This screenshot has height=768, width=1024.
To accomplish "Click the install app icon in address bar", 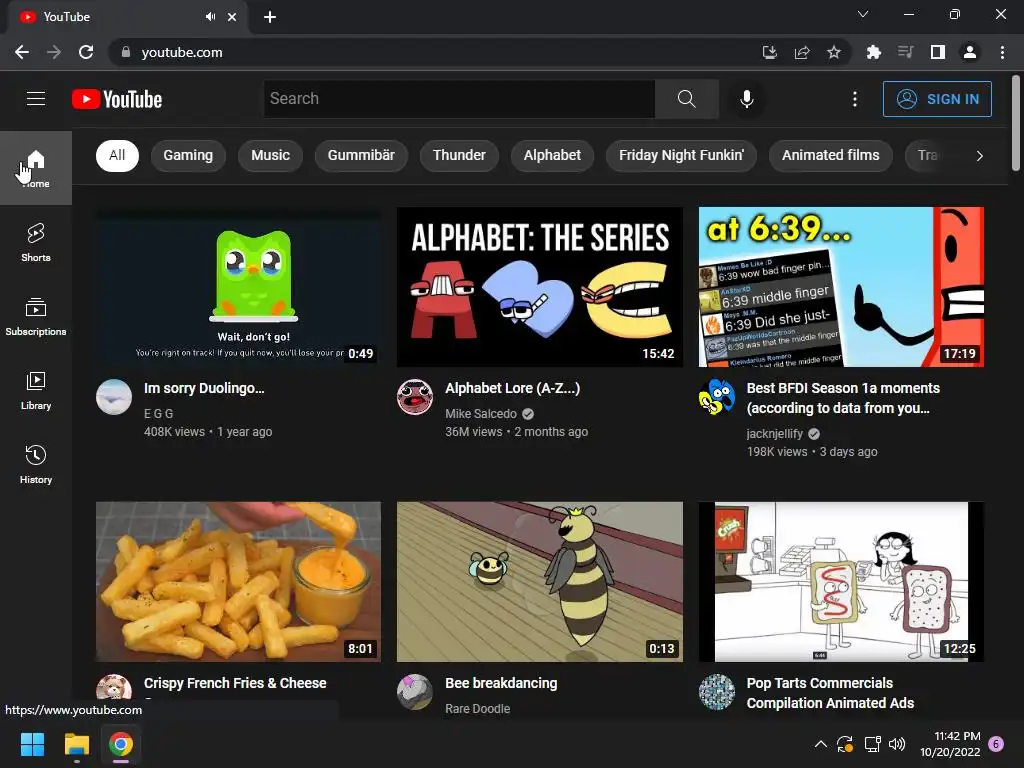I will pos(770,52).
